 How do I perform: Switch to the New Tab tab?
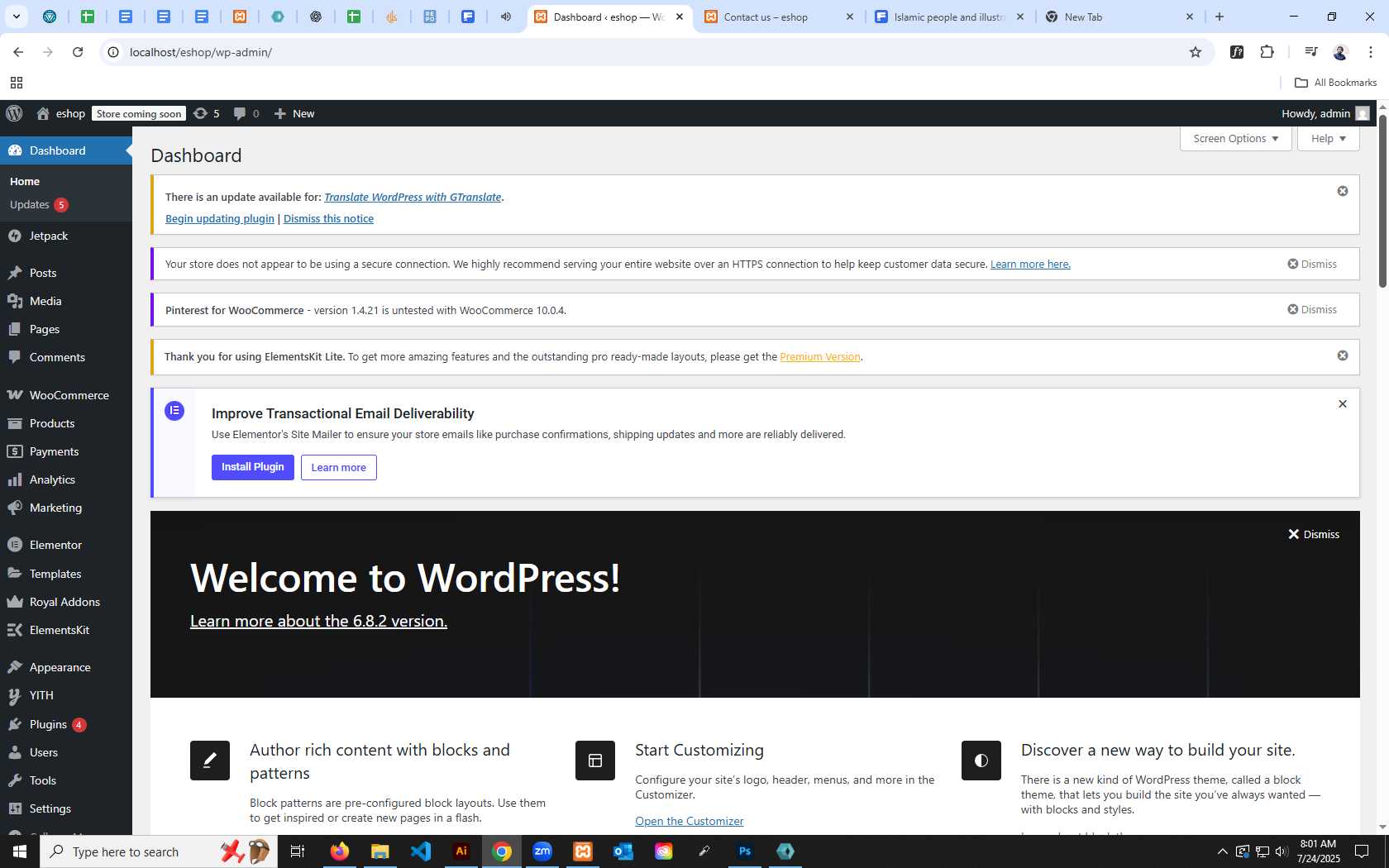(x=1119, y=17)
